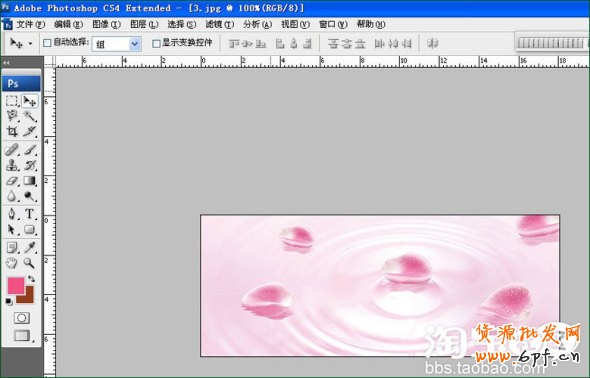Select the Clone Stamp tool
Viewport: 590px width, 378px height.
tap(12, 165)
